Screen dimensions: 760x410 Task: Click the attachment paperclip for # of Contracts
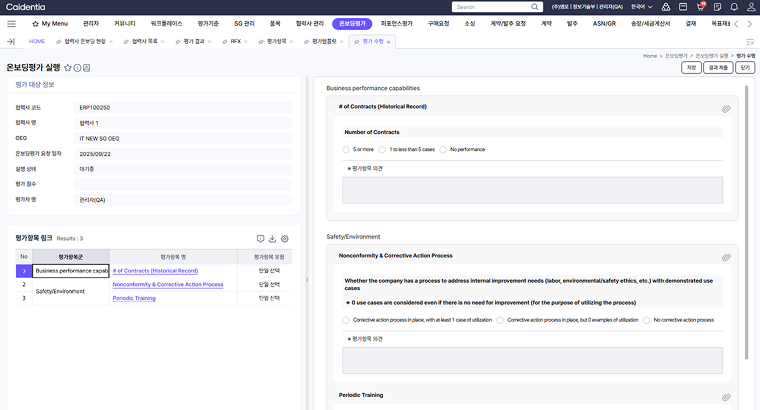click(726, 109)
